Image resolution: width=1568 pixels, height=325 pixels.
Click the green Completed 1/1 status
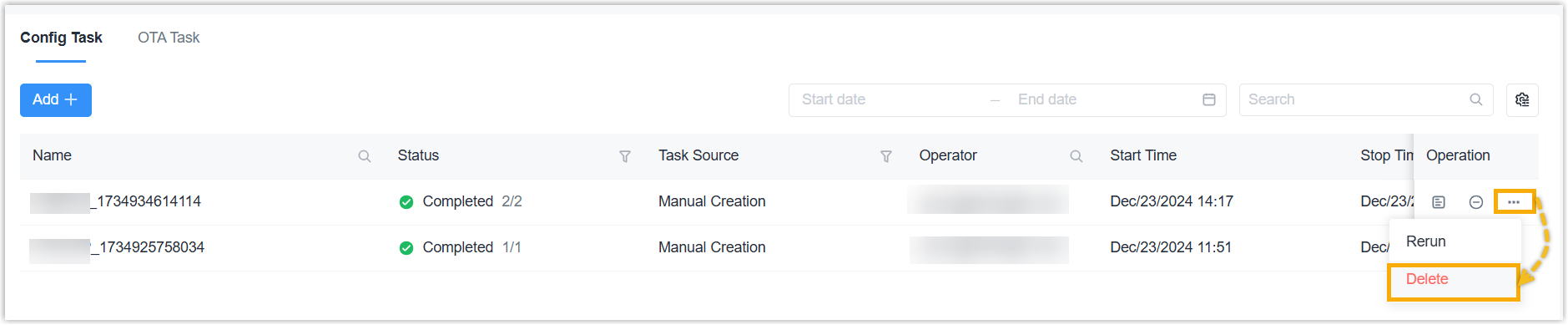click(x=460, y=247)
